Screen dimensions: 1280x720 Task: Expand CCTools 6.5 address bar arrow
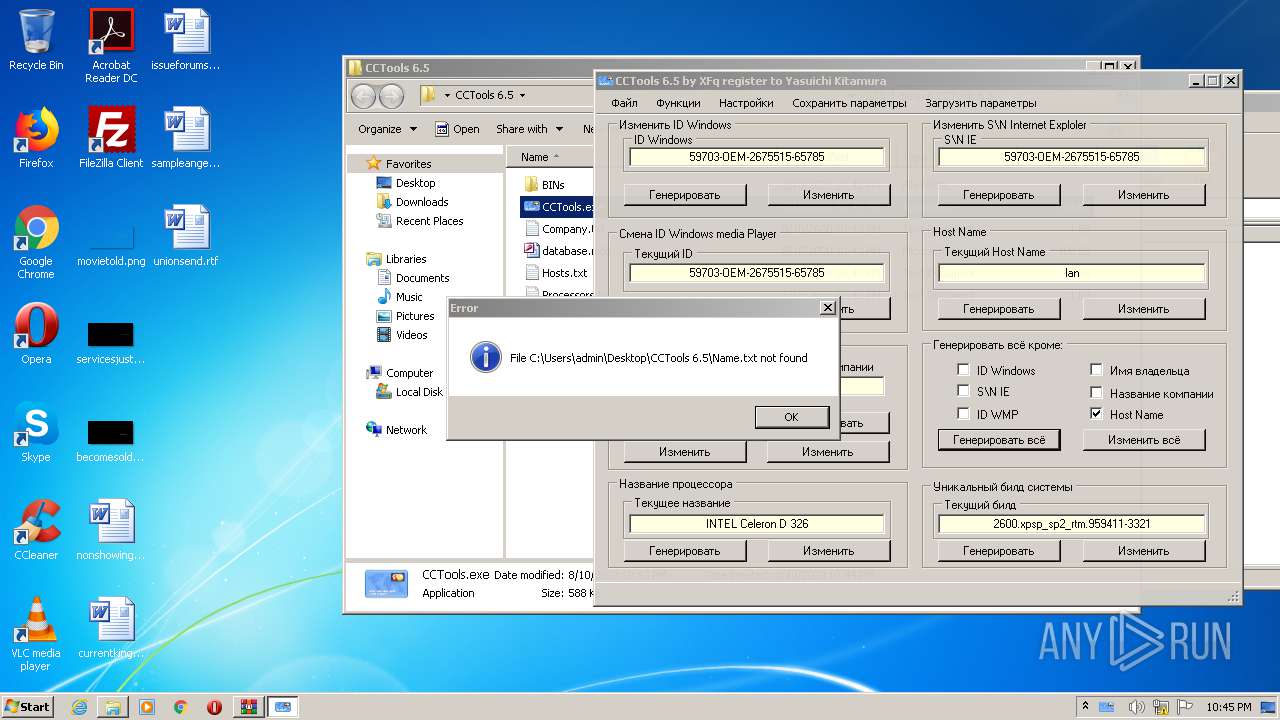point(522,96)
